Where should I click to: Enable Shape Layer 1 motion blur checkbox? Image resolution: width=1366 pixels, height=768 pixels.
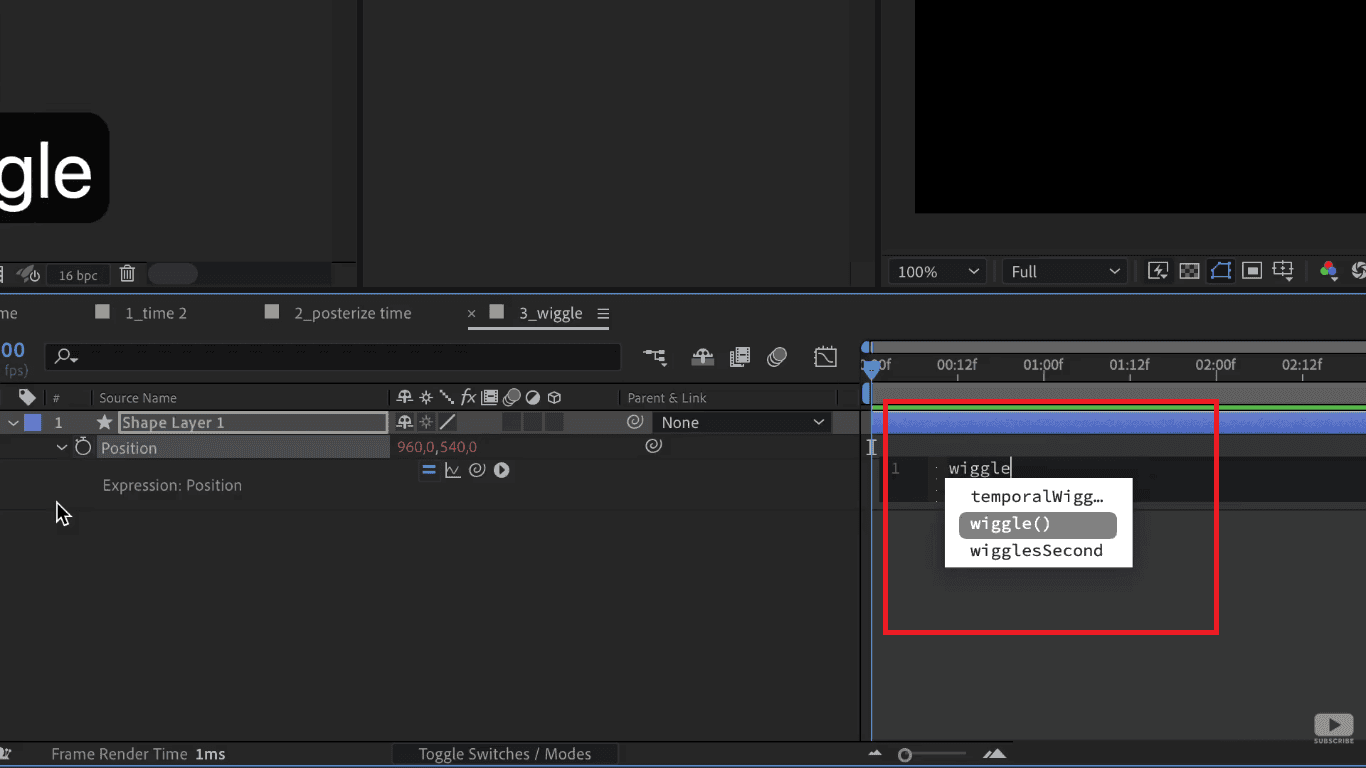coord(512,422)
